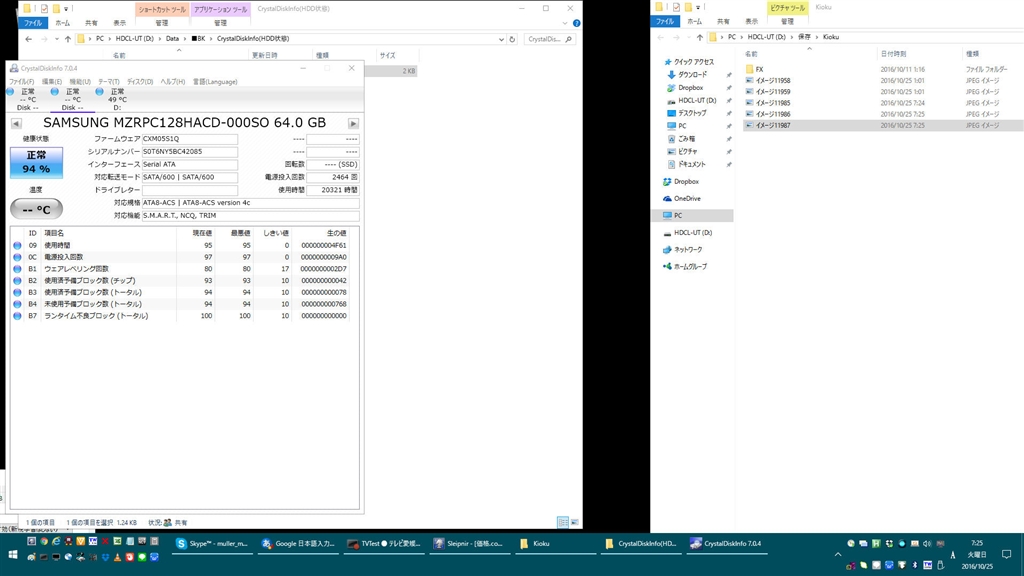This screenshot has height=576, width=1024.
Task: Open the 編集(E) menu
Action: (52, 82)
